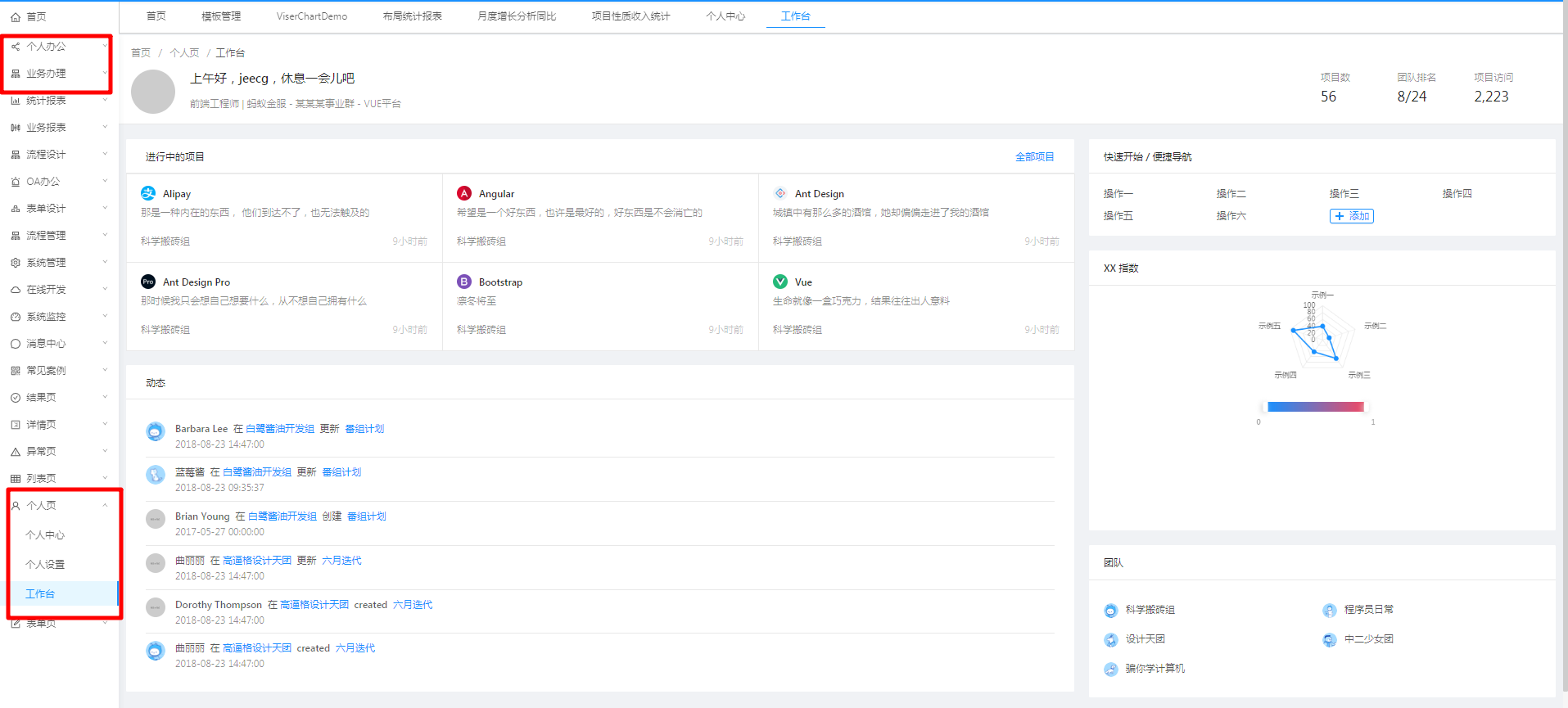Click the Alipay project logo
Screen dimensions: 1568x708
[x=148, y=193]
